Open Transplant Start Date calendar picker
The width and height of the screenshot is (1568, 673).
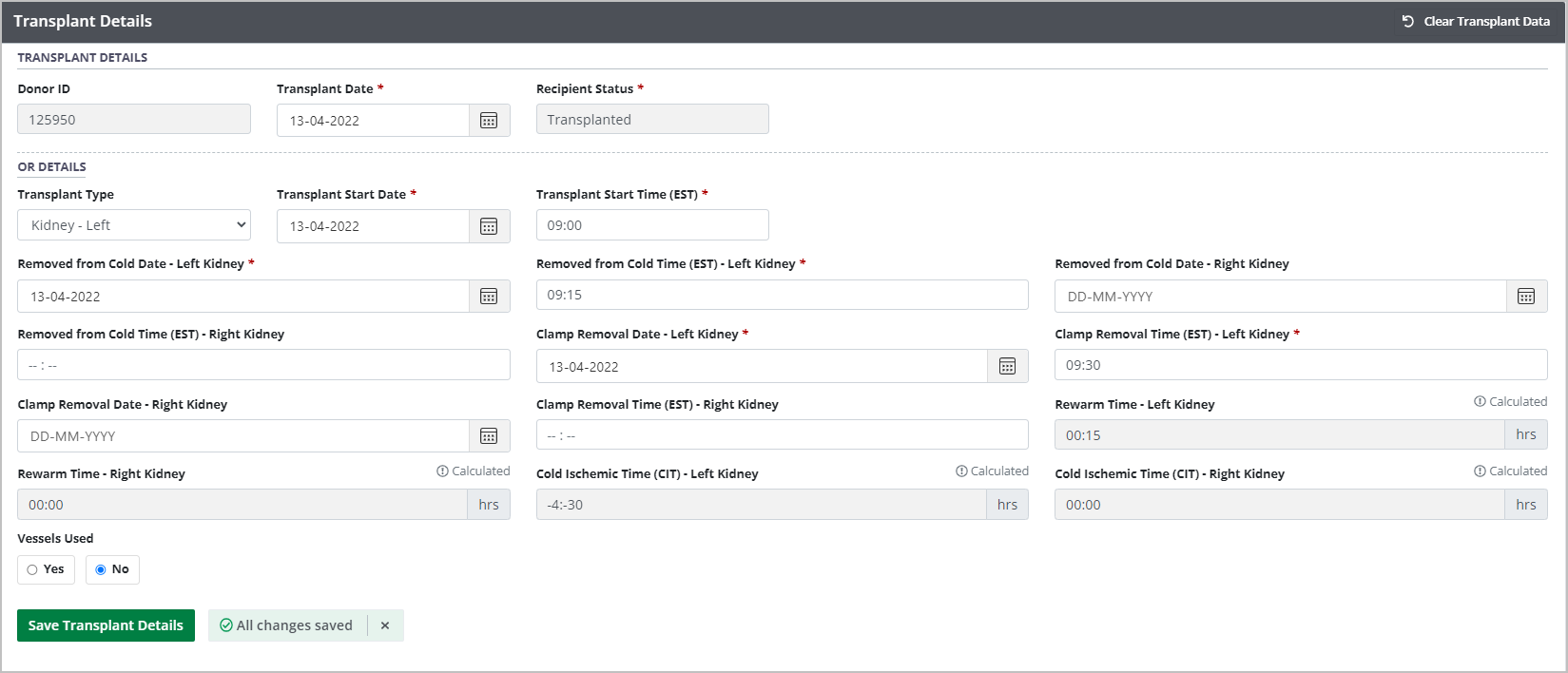(x=489, y=226)
